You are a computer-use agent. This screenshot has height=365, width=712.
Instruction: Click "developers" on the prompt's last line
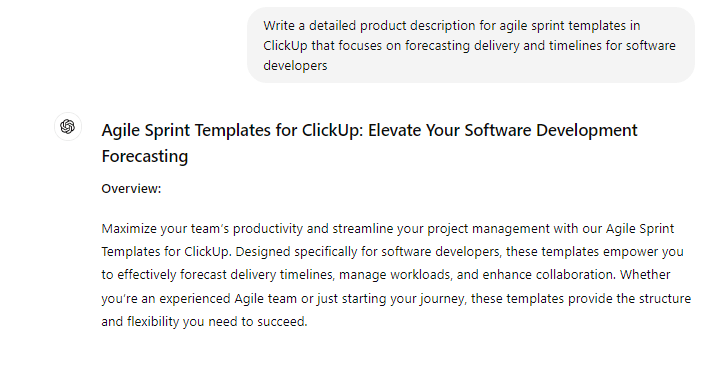295,66
